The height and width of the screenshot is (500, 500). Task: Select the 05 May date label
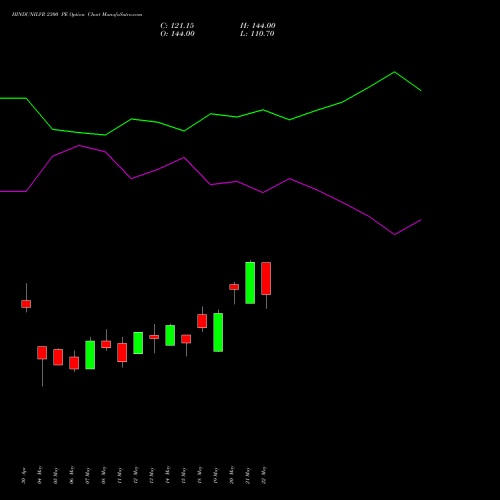56,475
